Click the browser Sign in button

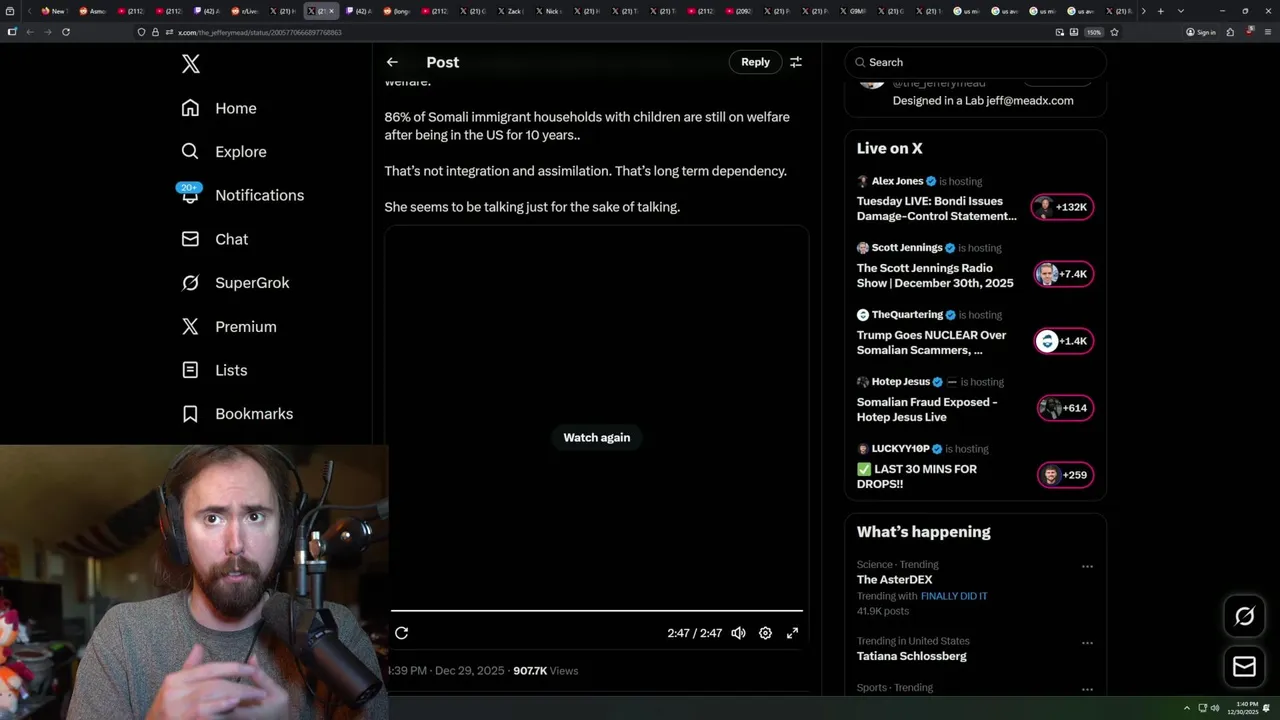coord(1201,32)
